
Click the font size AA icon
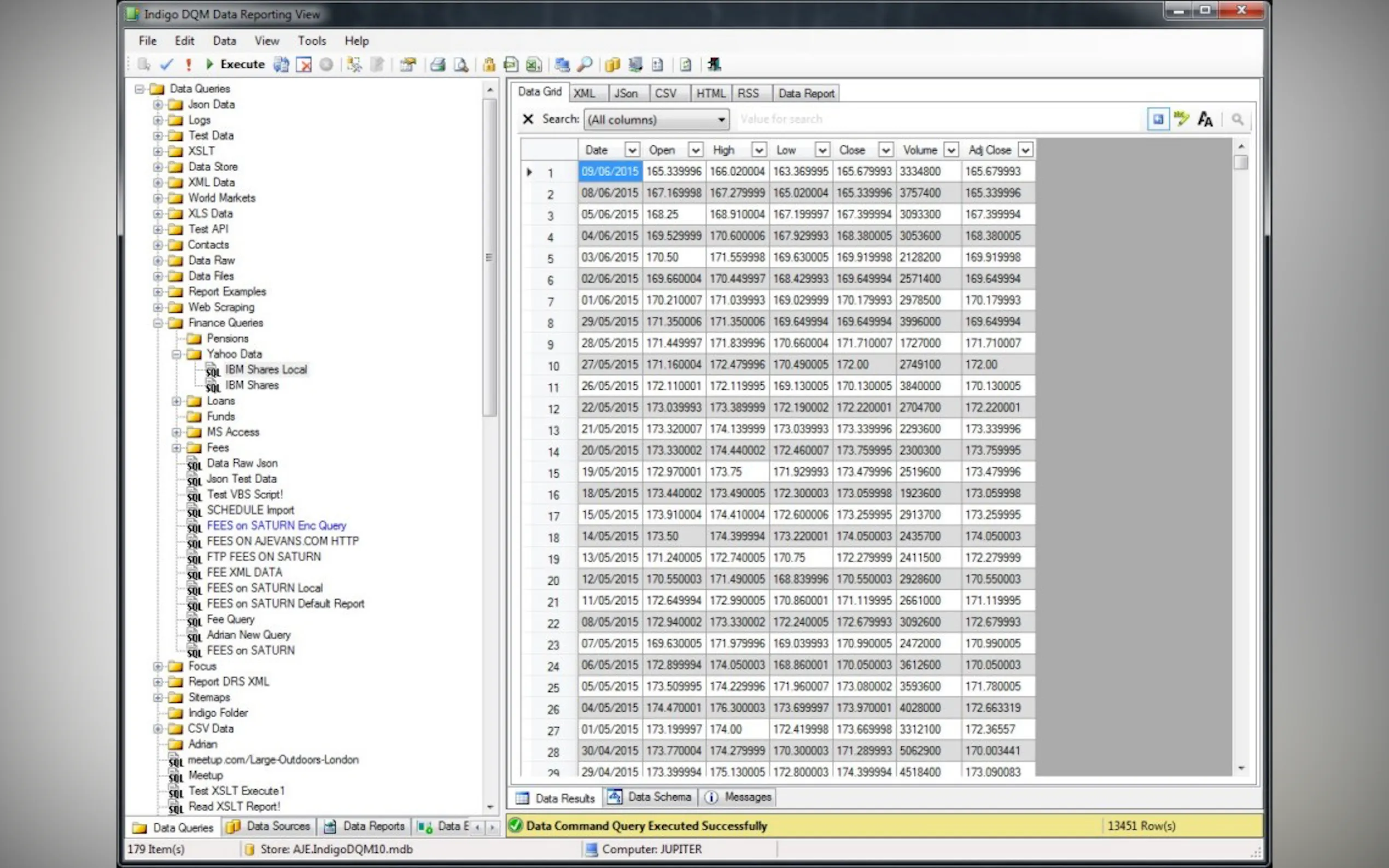point(1205,119)
